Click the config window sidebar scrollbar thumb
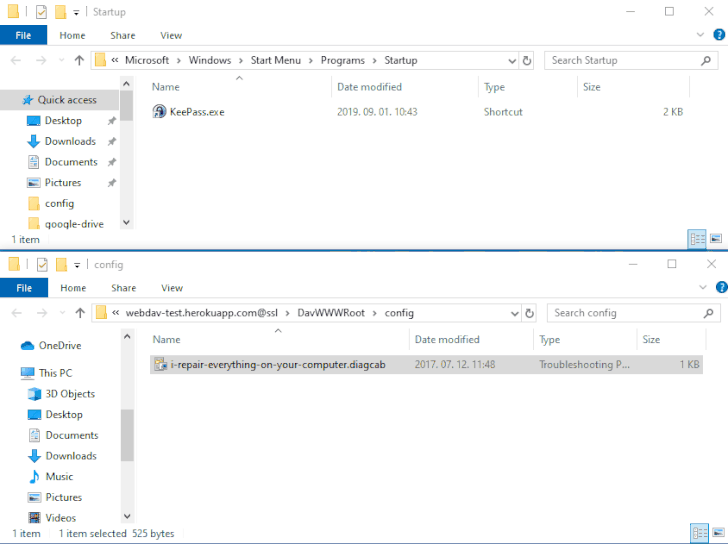 (127, 435)
